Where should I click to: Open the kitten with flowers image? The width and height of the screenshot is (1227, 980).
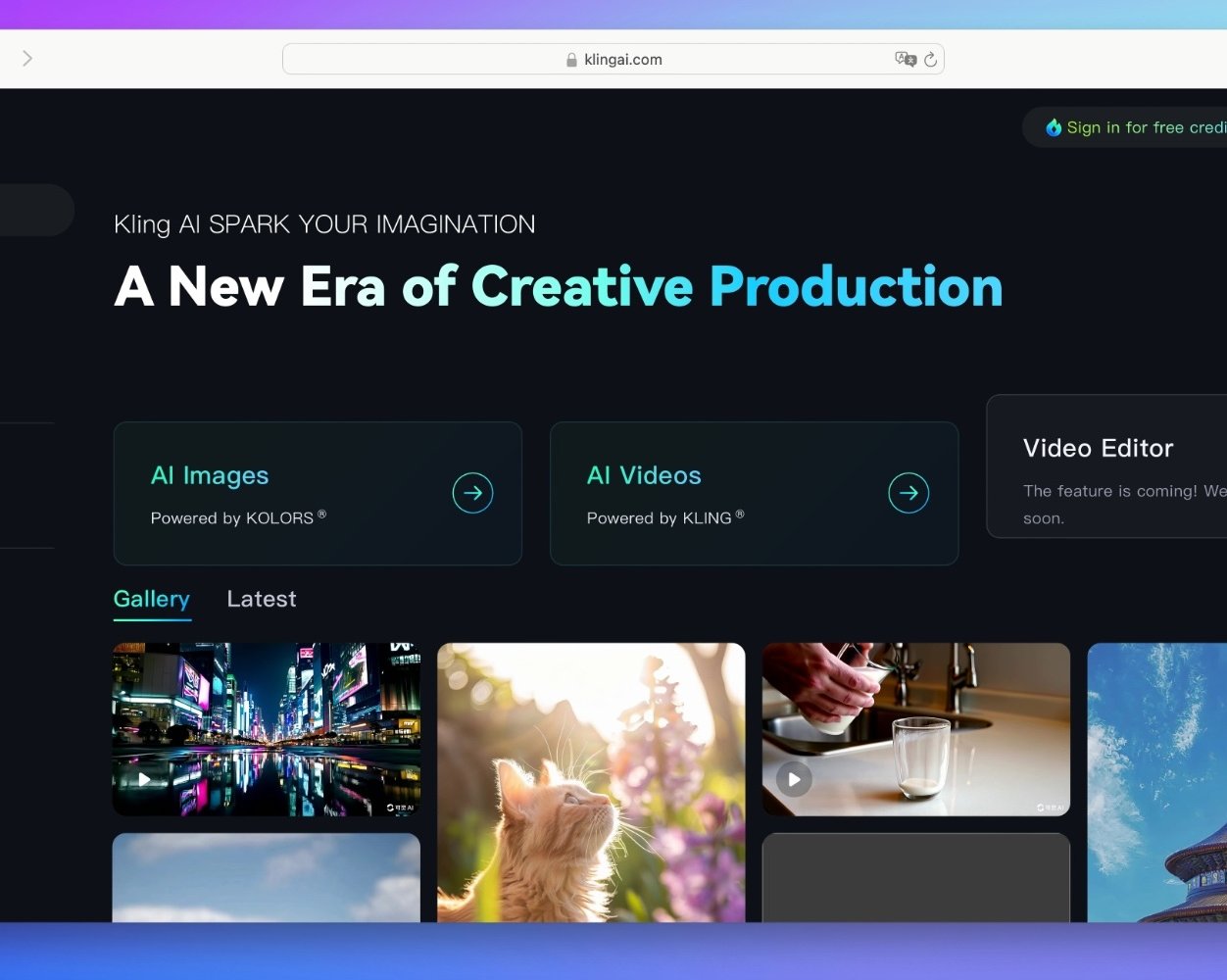pos(591,782)
